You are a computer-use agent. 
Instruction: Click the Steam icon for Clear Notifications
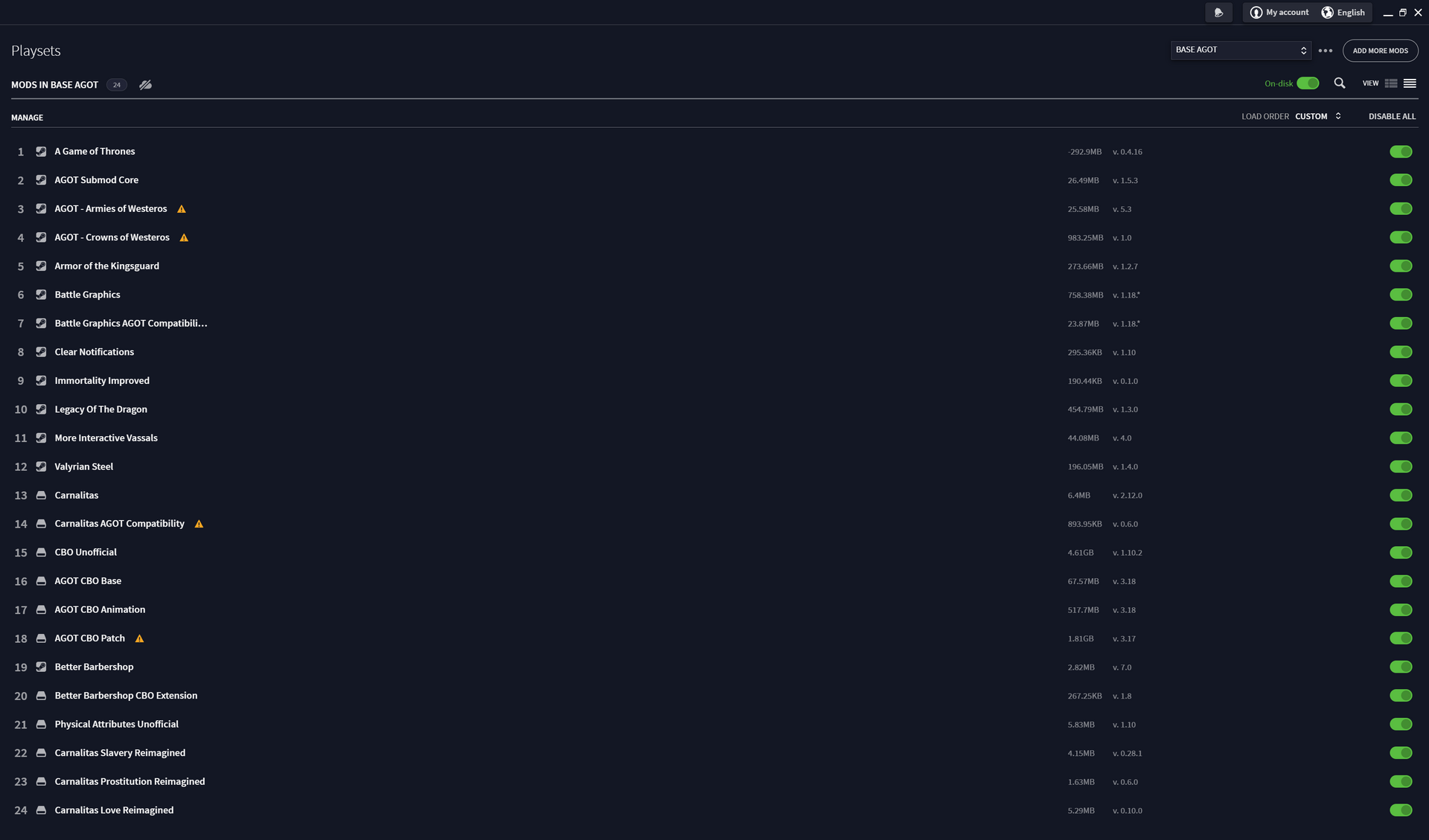coord(41,352)
